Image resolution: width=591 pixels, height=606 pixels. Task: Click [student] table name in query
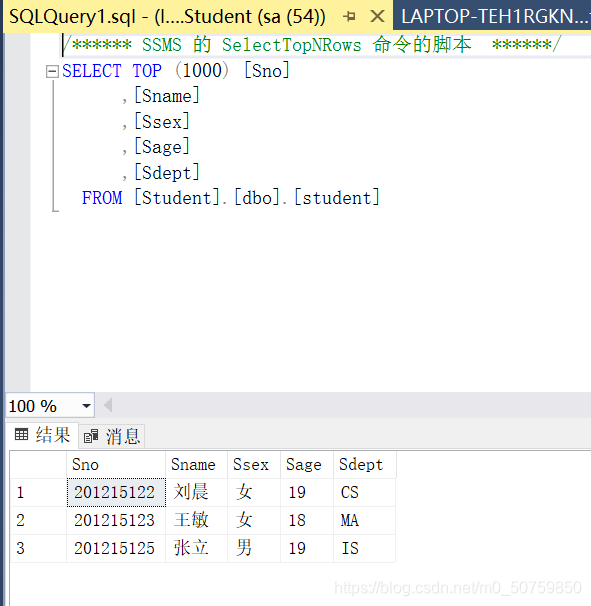pyautogui.click(x=337, y=198)
